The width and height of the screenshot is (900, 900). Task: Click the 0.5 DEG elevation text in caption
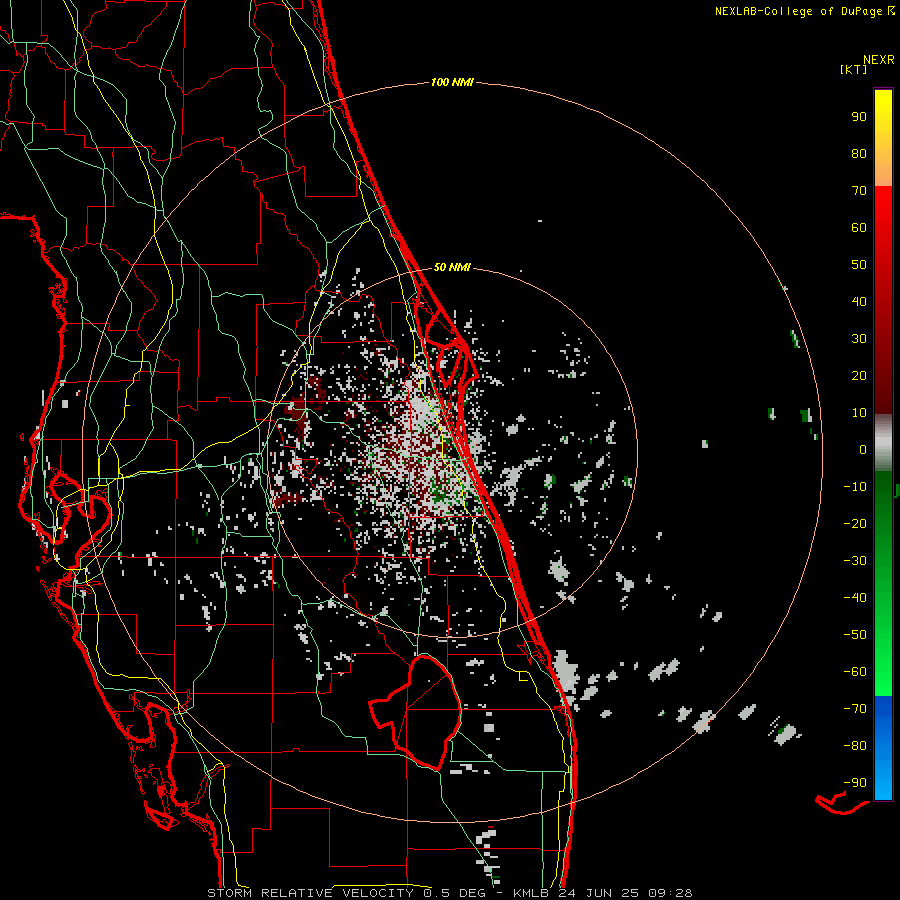click(454, 893)
